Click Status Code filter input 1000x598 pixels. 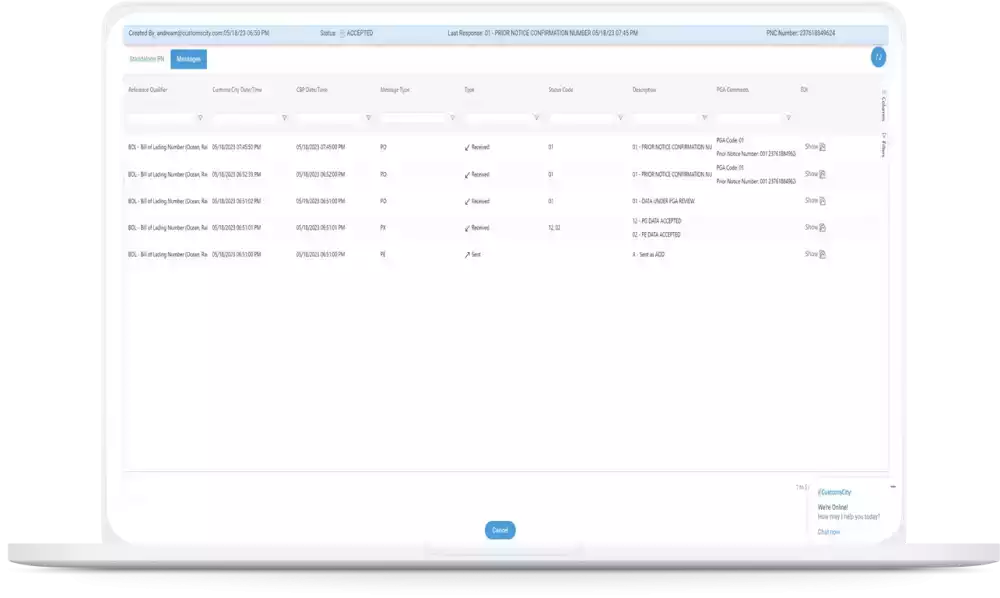pos(581,118)
